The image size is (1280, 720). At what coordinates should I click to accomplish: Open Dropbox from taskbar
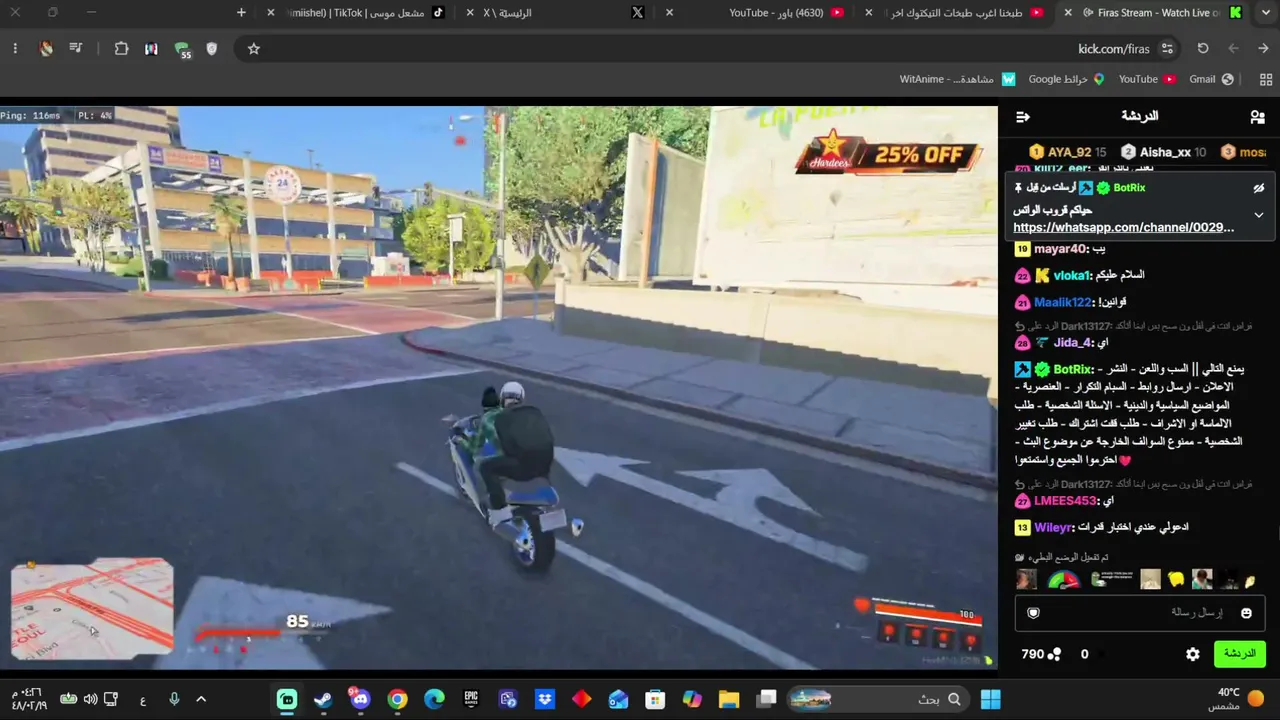click(545, 699)
